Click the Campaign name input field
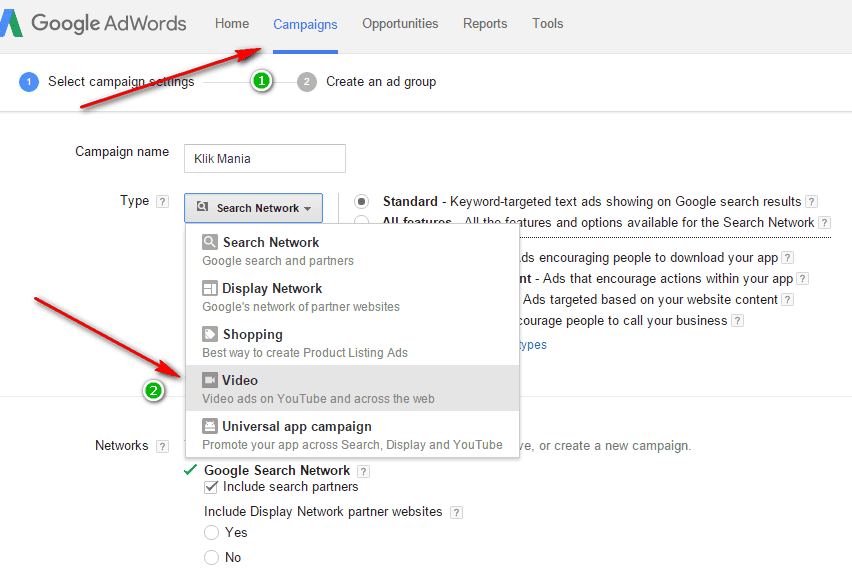The image size is (852, 572). [265, 159]
